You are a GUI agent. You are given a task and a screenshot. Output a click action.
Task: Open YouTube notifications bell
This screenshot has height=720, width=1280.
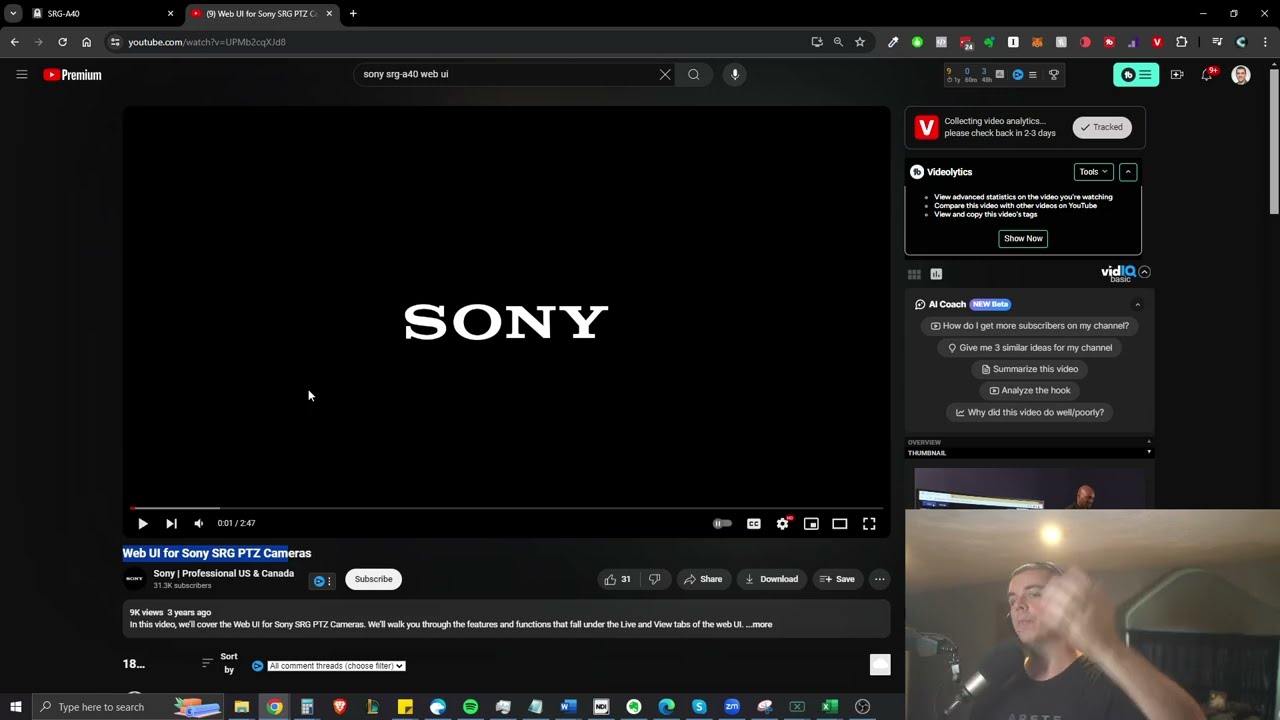click(x=1207, y=75)
